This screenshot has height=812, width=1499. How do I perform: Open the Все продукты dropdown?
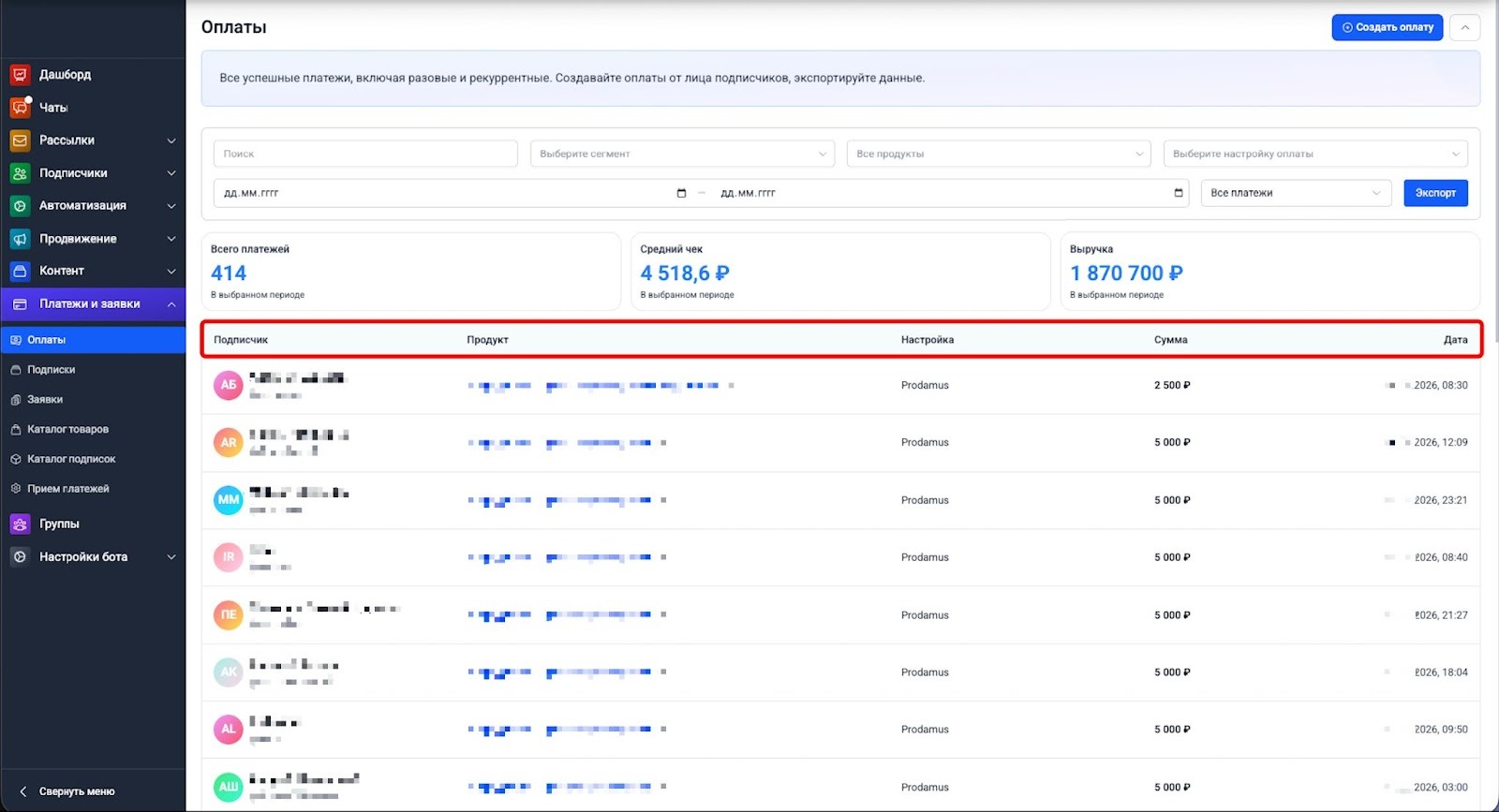coord(998,154)
